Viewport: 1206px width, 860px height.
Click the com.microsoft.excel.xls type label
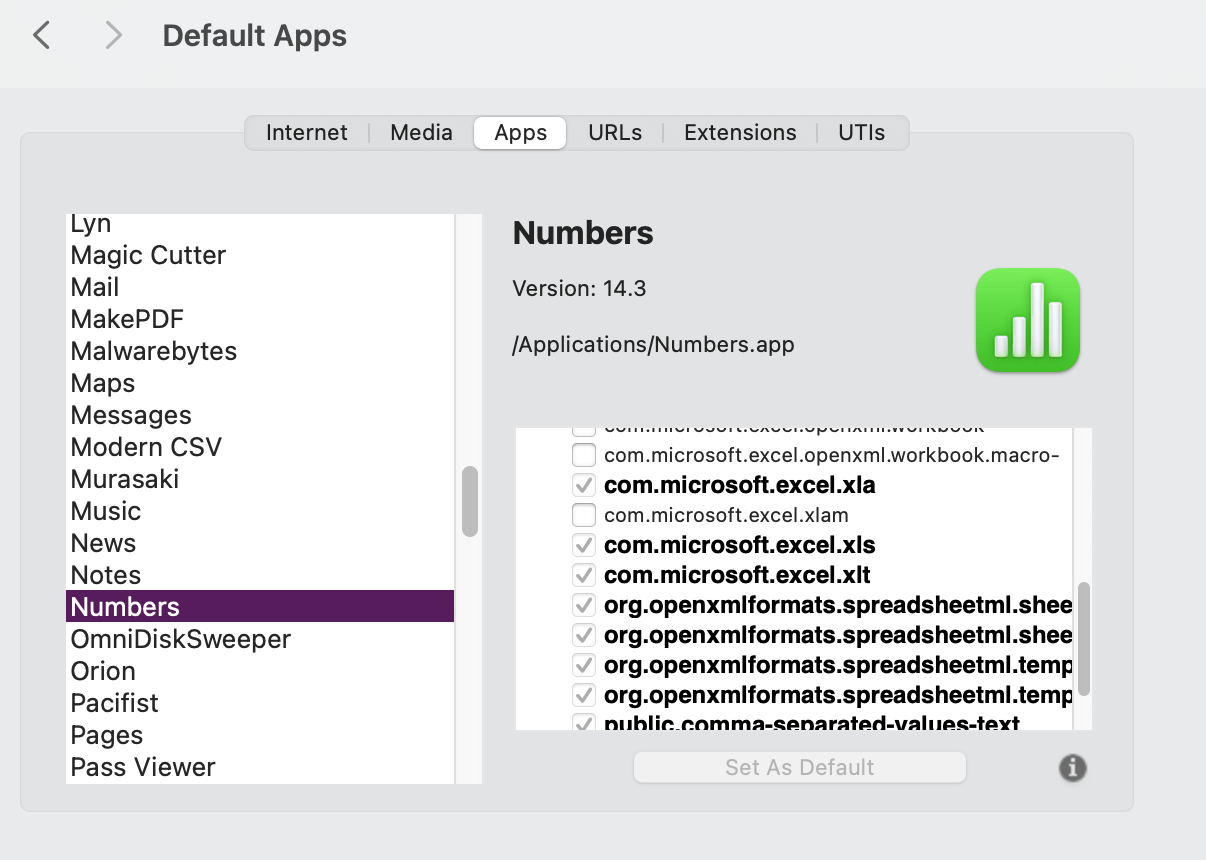pos(740,546)
